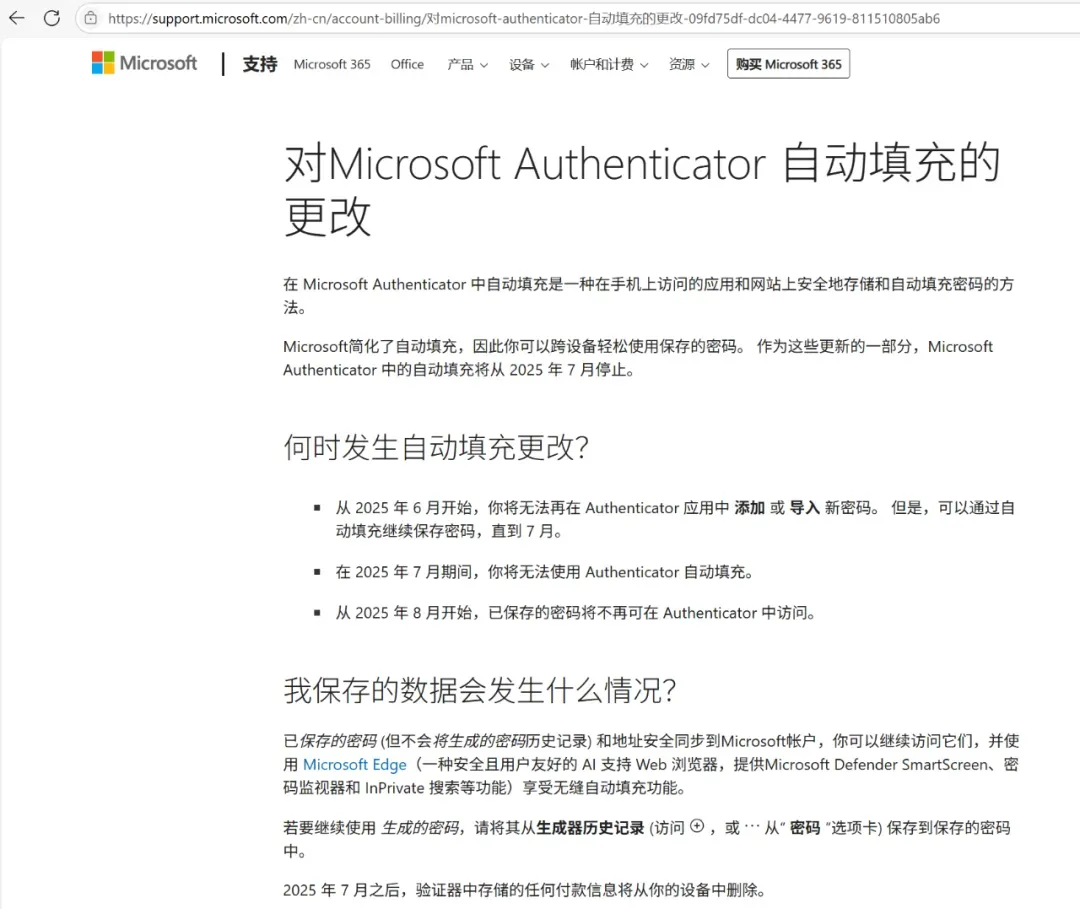Click the page title heading 对Microsoft Authenticator
Image resolution: width=1080 pixels, height=909 pixels.
point(642,189)
